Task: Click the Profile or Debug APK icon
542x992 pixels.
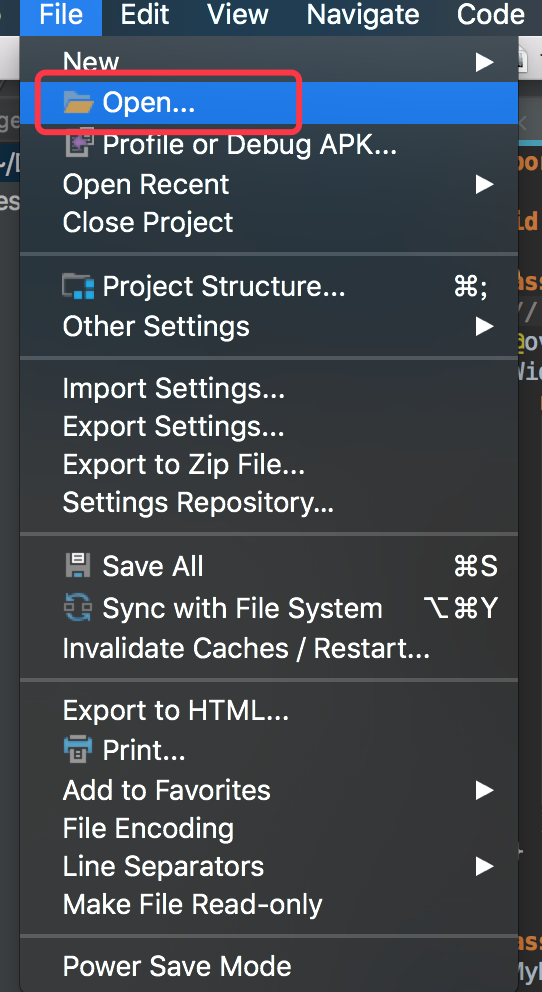Action: tap(79, 143)
